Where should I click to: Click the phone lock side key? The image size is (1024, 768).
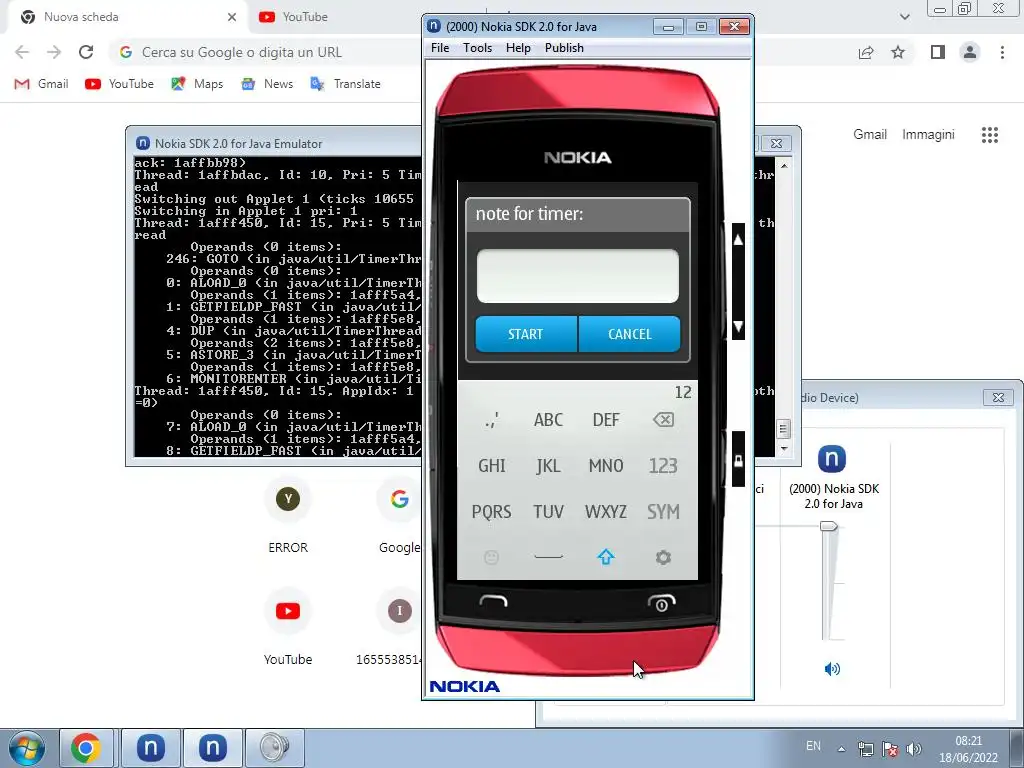738,460
